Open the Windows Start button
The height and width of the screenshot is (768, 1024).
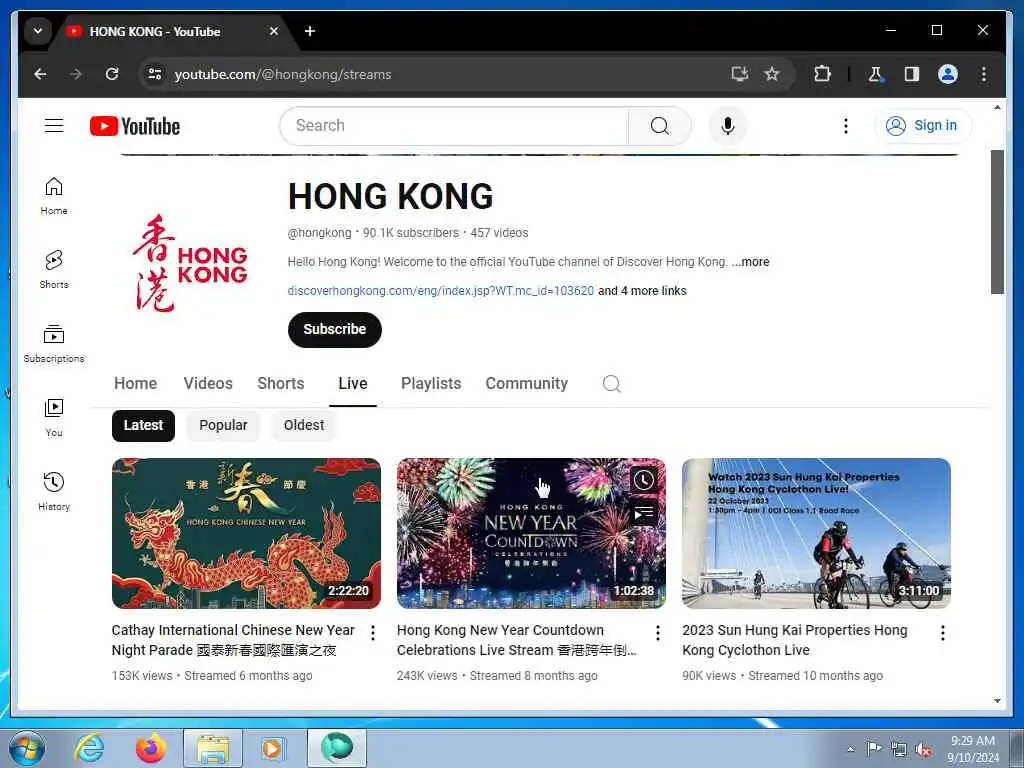[27, 748]
